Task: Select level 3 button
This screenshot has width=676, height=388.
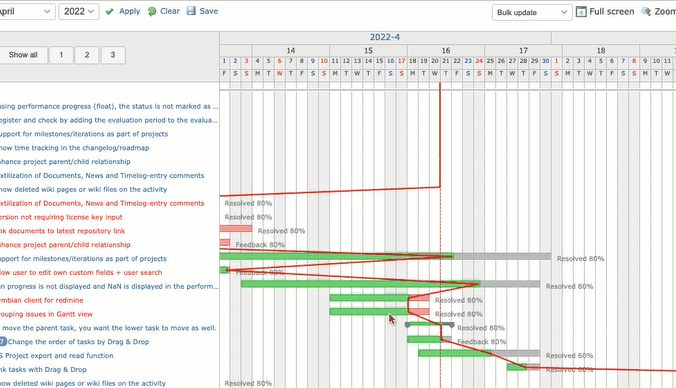Action: (113, 55)
